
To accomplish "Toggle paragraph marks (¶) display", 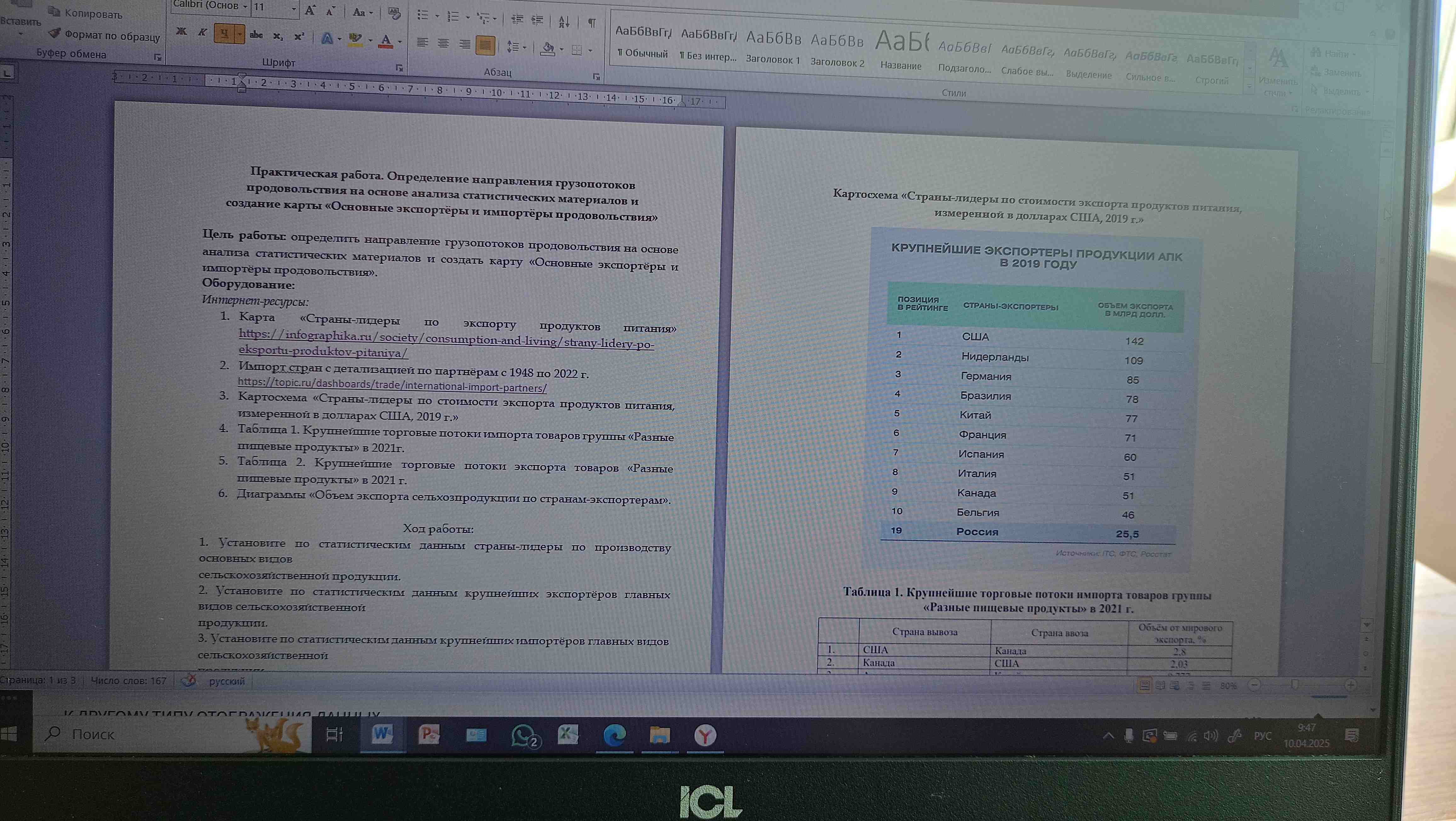I will [591, 23].
